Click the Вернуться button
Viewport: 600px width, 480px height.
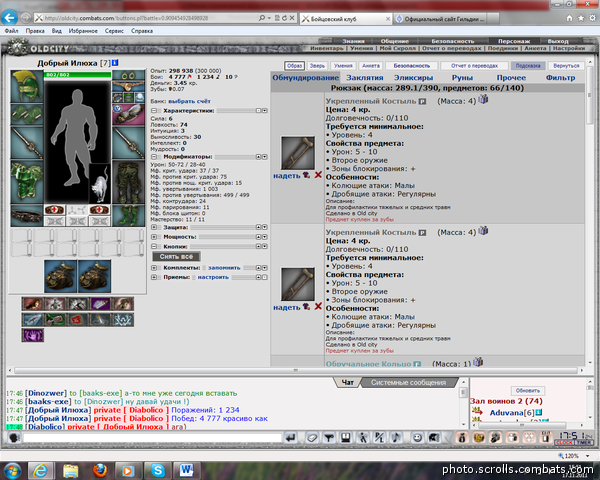tap(566, 66)
